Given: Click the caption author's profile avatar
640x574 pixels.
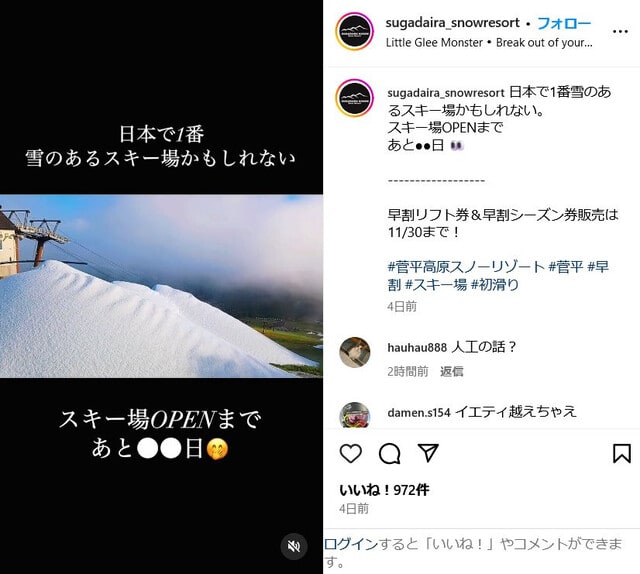Looking at the screenshot, I should click(355, 98).
